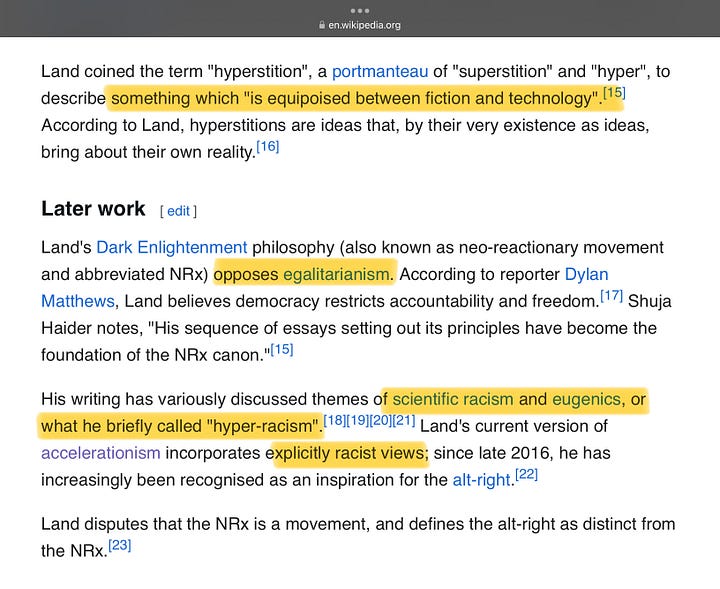This screenshot has width=720, height=589.
Task: Open citation [16] after 'own reality'
Action: (268, 147)
